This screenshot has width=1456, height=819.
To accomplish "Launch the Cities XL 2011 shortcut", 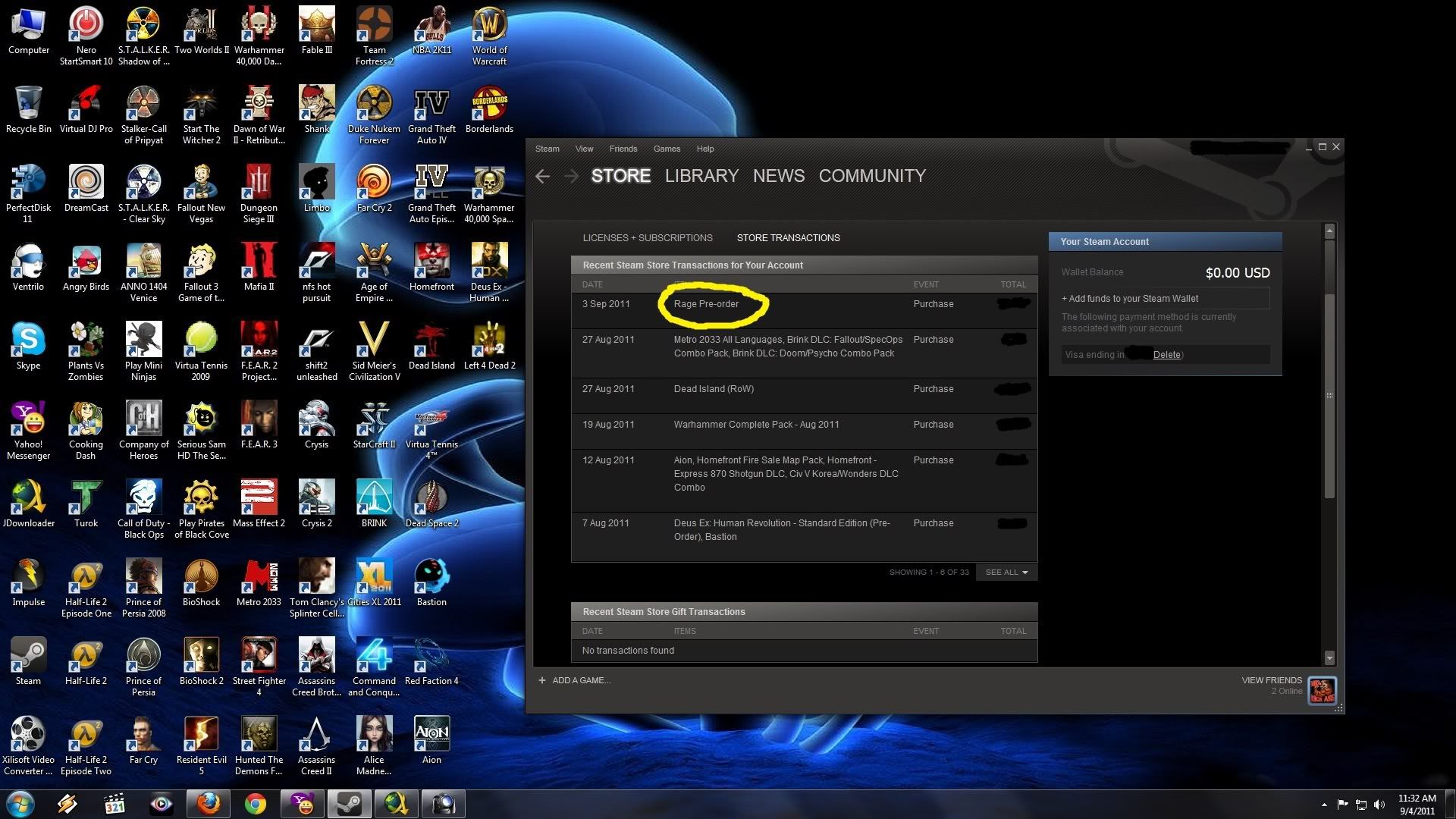I will (374, 582).
